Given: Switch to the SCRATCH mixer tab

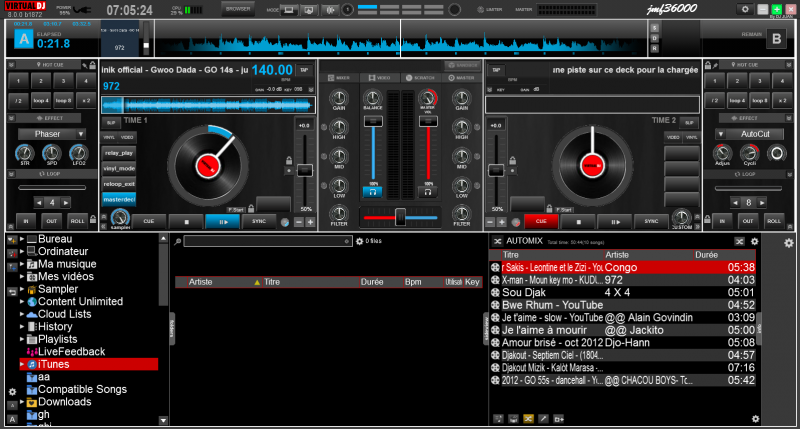Looking at the screenshot, I should pyautogui.click(x=419, y=77).
